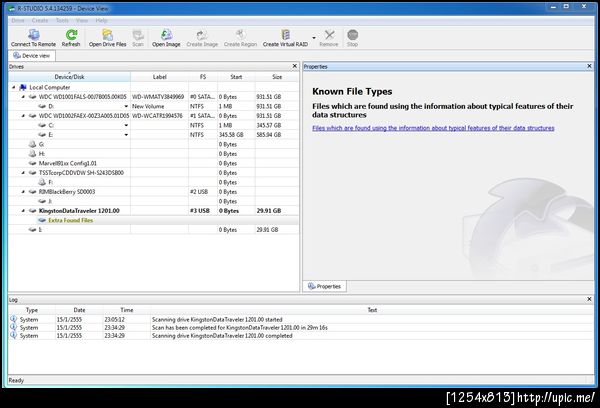Collapse the RIMBlackBerry SD0003 node

tap(23, 192)
